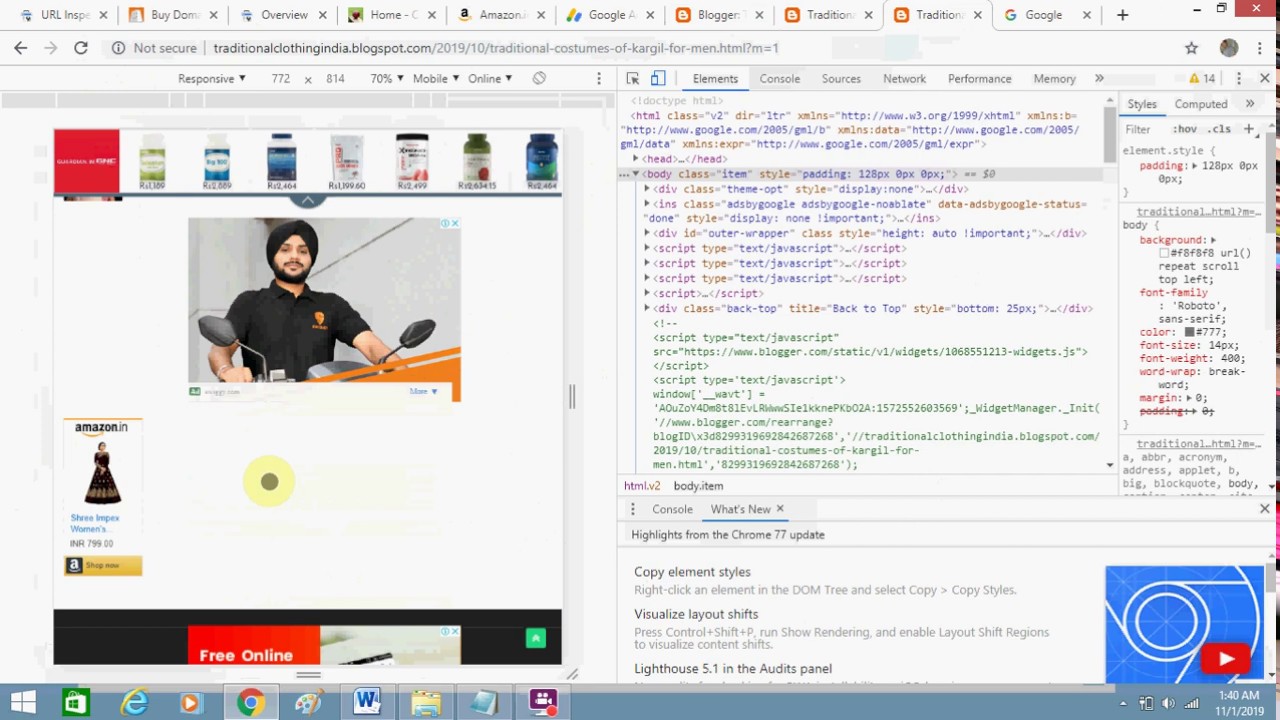Expand the div theme-opt node

647,189
